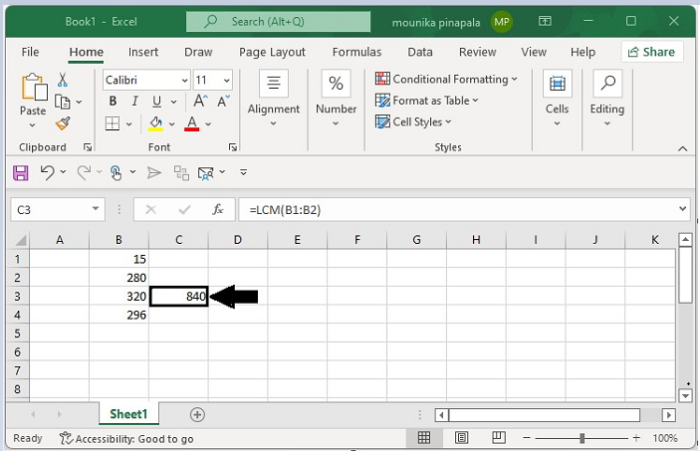Switch to the Data tab
Screen dimensions: 700x451
[x=420, y=52]
